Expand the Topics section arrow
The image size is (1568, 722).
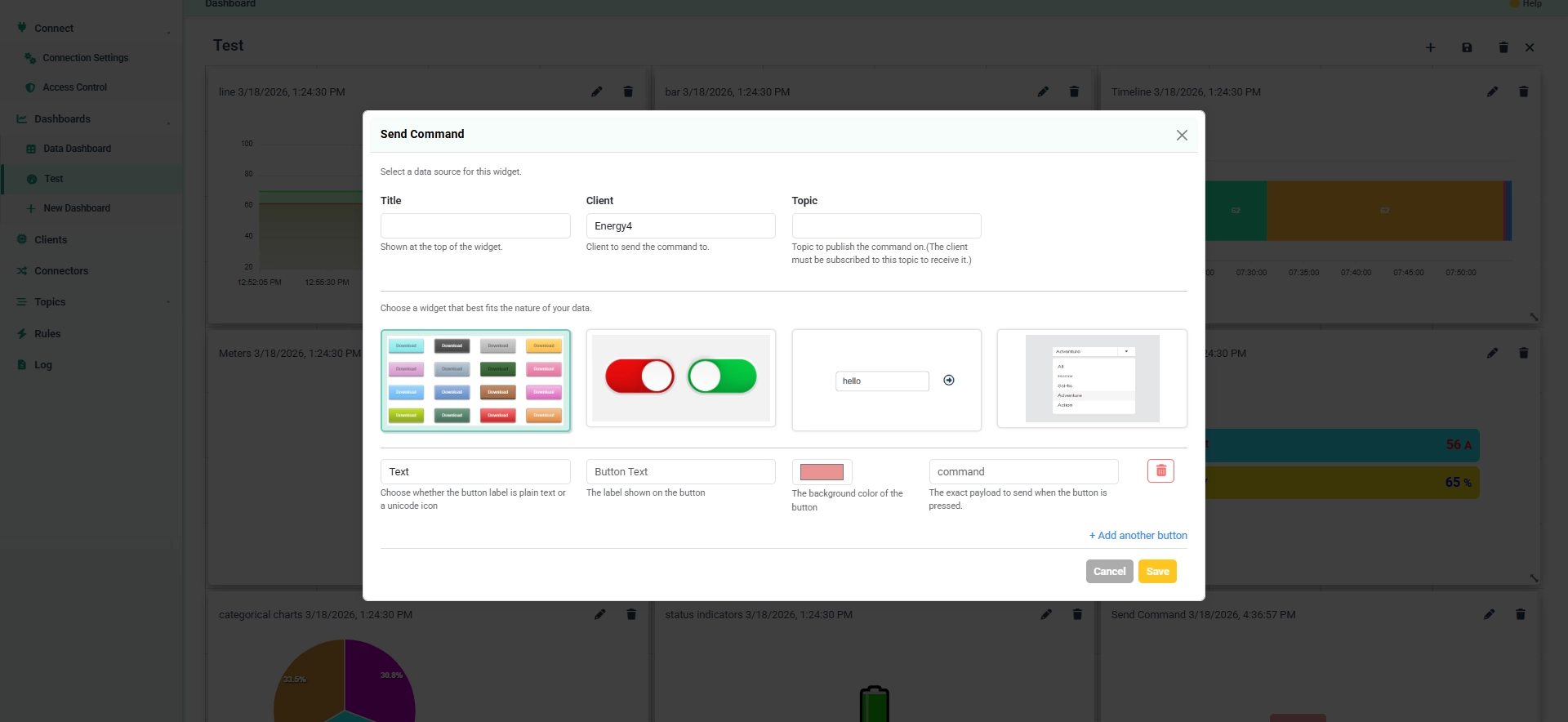point(169,302)
